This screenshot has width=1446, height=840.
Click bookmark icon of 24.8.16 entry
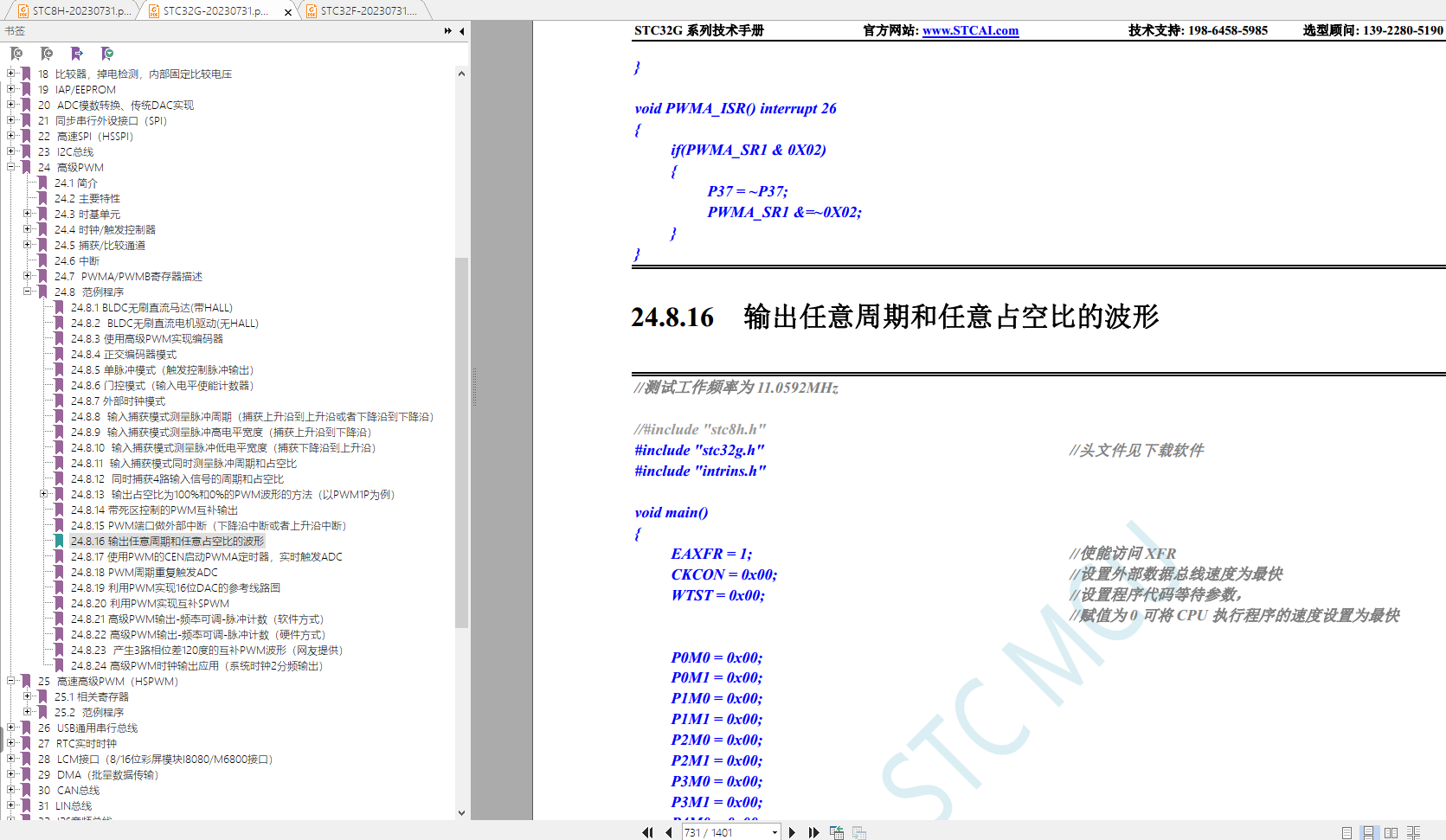click(59, 541)
